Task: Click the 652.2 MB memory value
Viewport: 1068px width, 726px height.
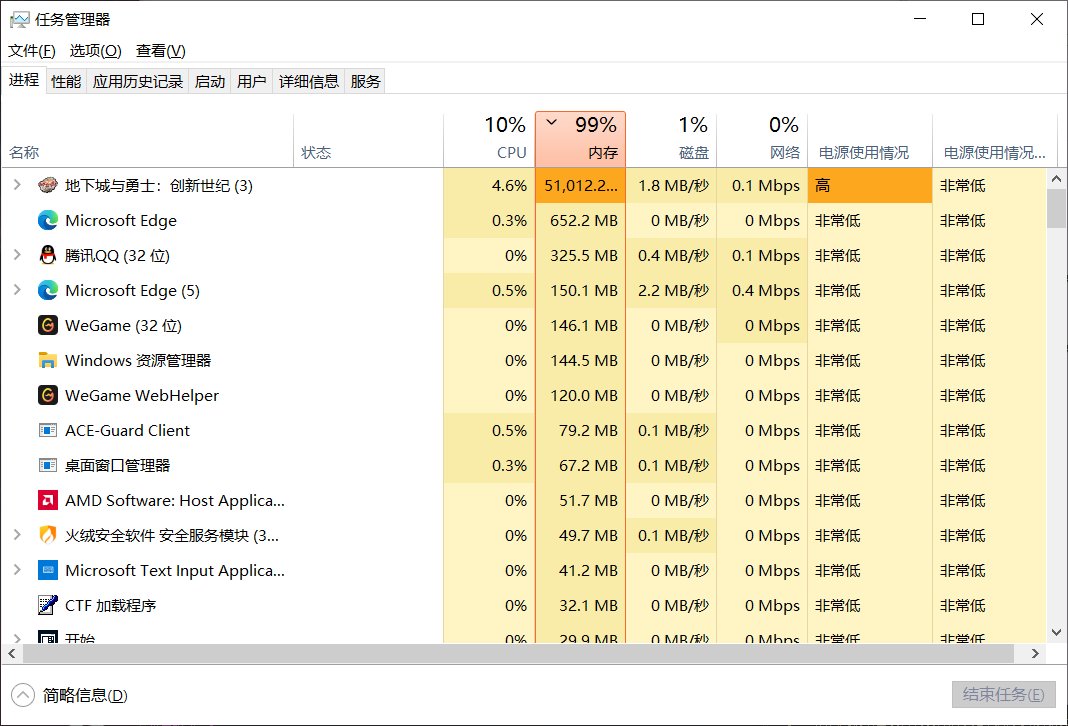Action: [x=584, y=221]
